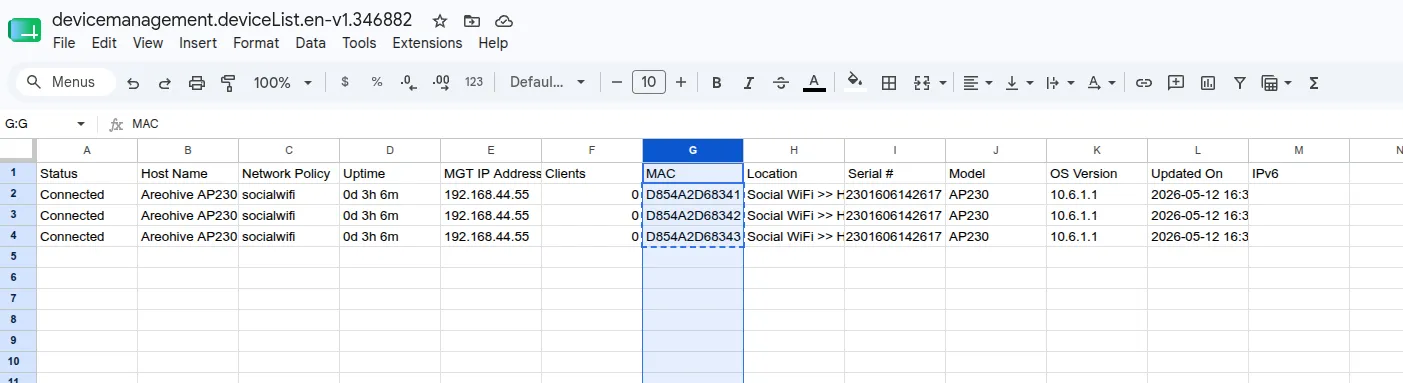
Task: Toggle italic formatting
Action: 749,82
